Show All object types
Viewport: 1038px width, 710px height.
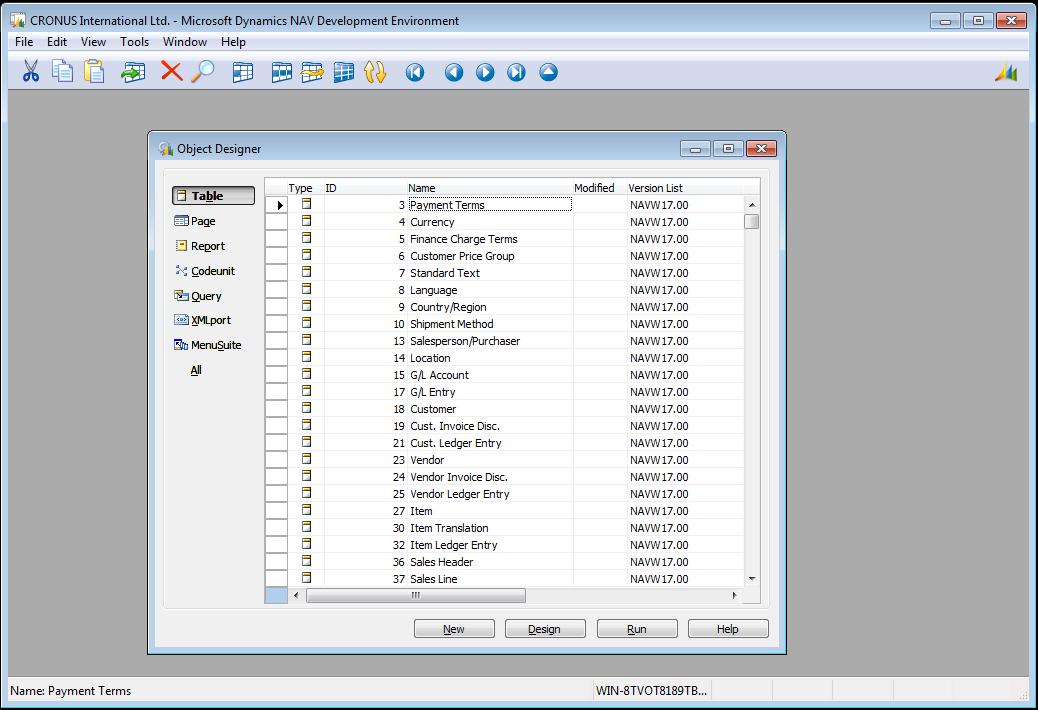coord(196,371)
